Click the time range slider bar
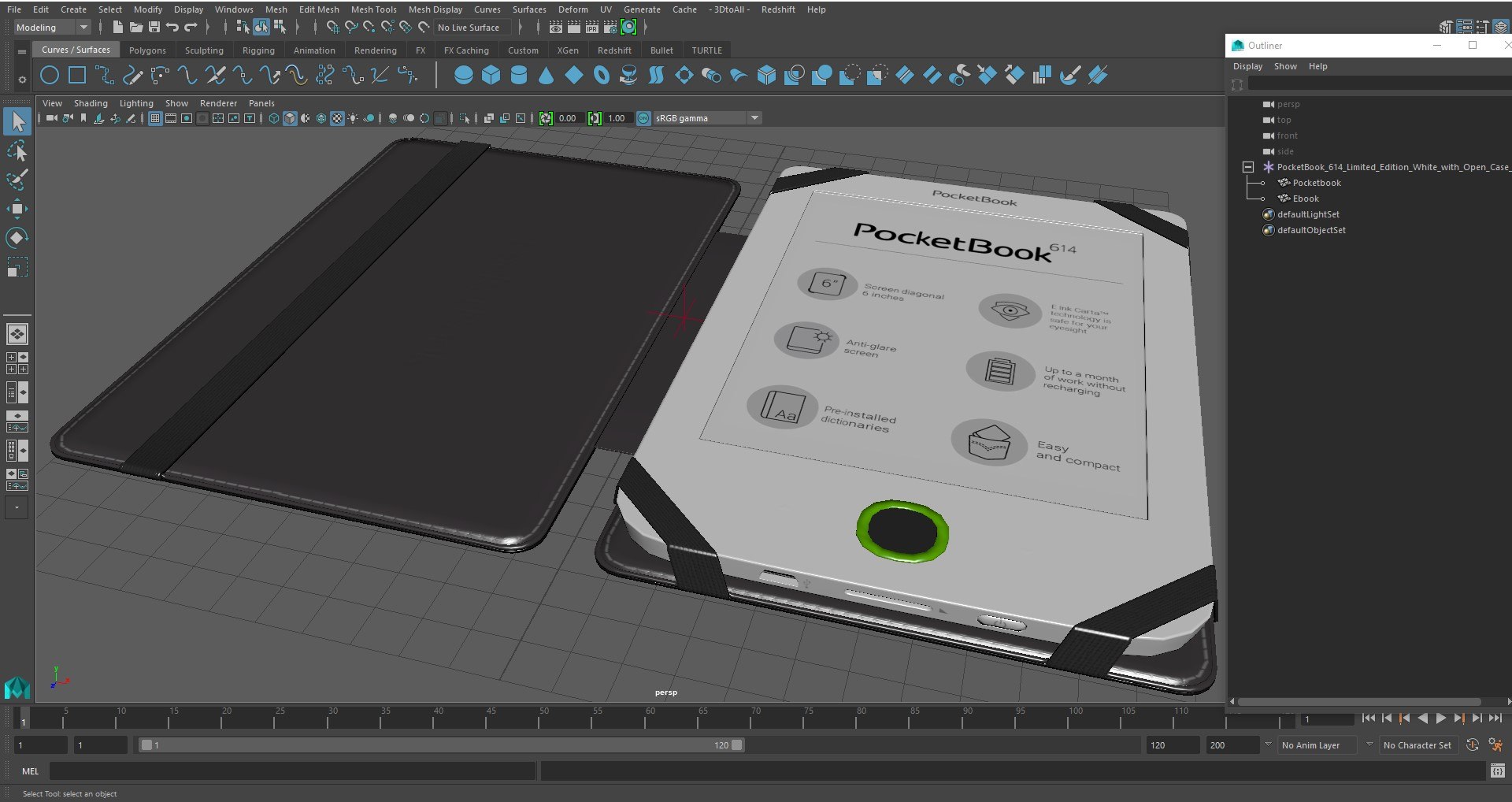The width and height of the screenshot is (1512, 802). click(x=441, y=745)
